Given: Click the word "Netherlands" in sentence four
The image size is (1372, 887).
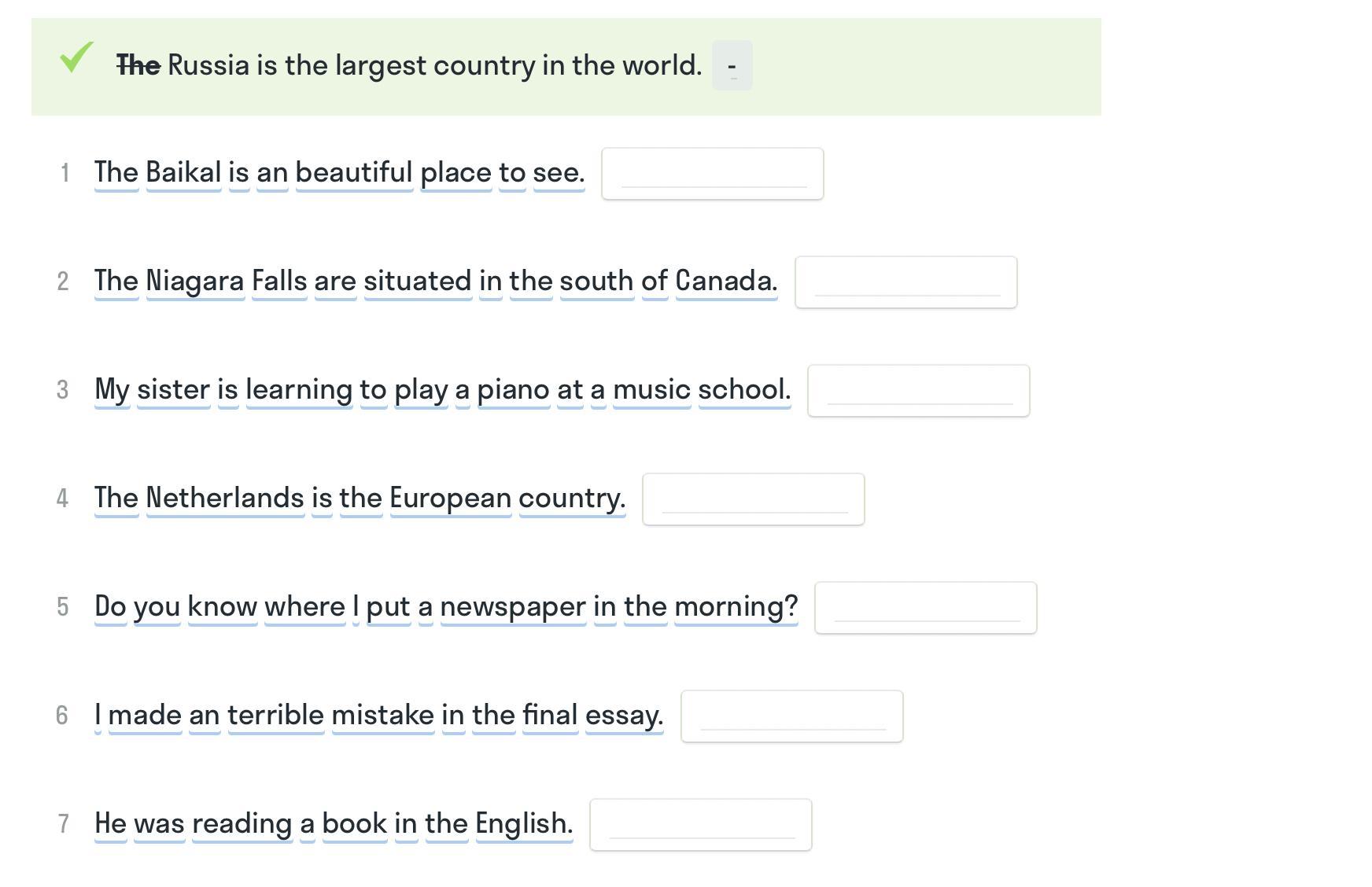Looking at the screenshot, I should click(x=225, y=498).
